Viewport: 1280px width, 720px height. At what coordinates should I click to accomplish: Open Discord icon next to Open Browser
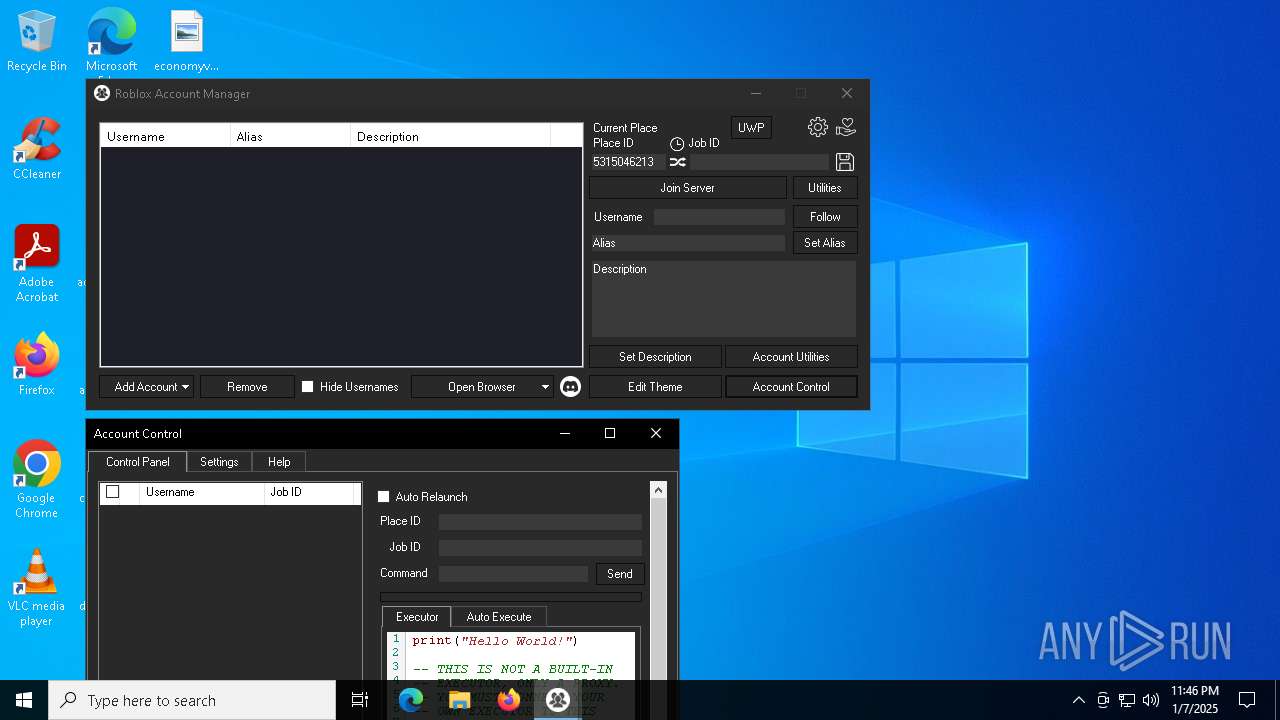click(570, 387)
